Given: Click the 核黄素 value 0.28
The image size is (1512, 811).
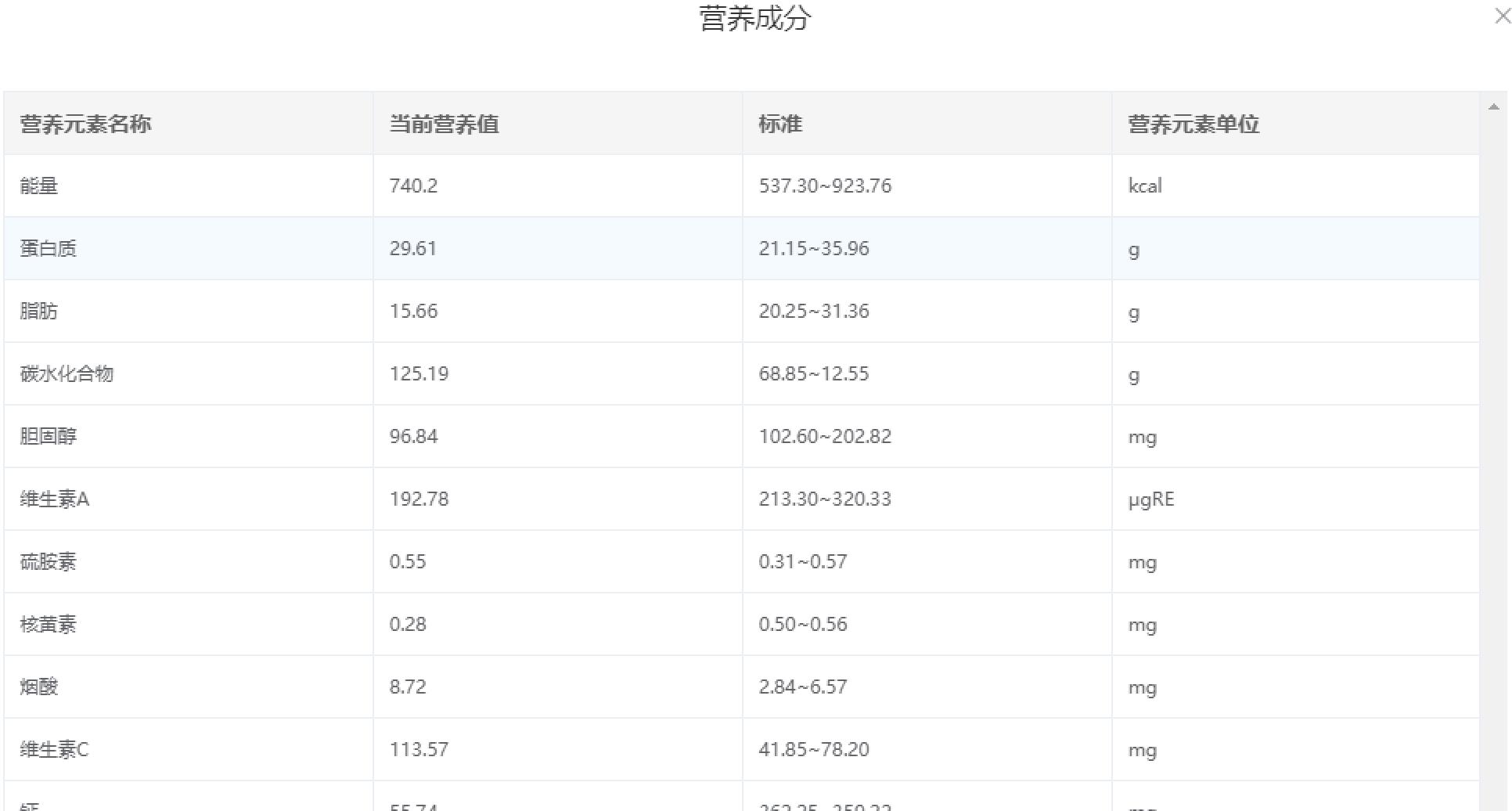Looking at the screenshot, I should coord(408,625).
